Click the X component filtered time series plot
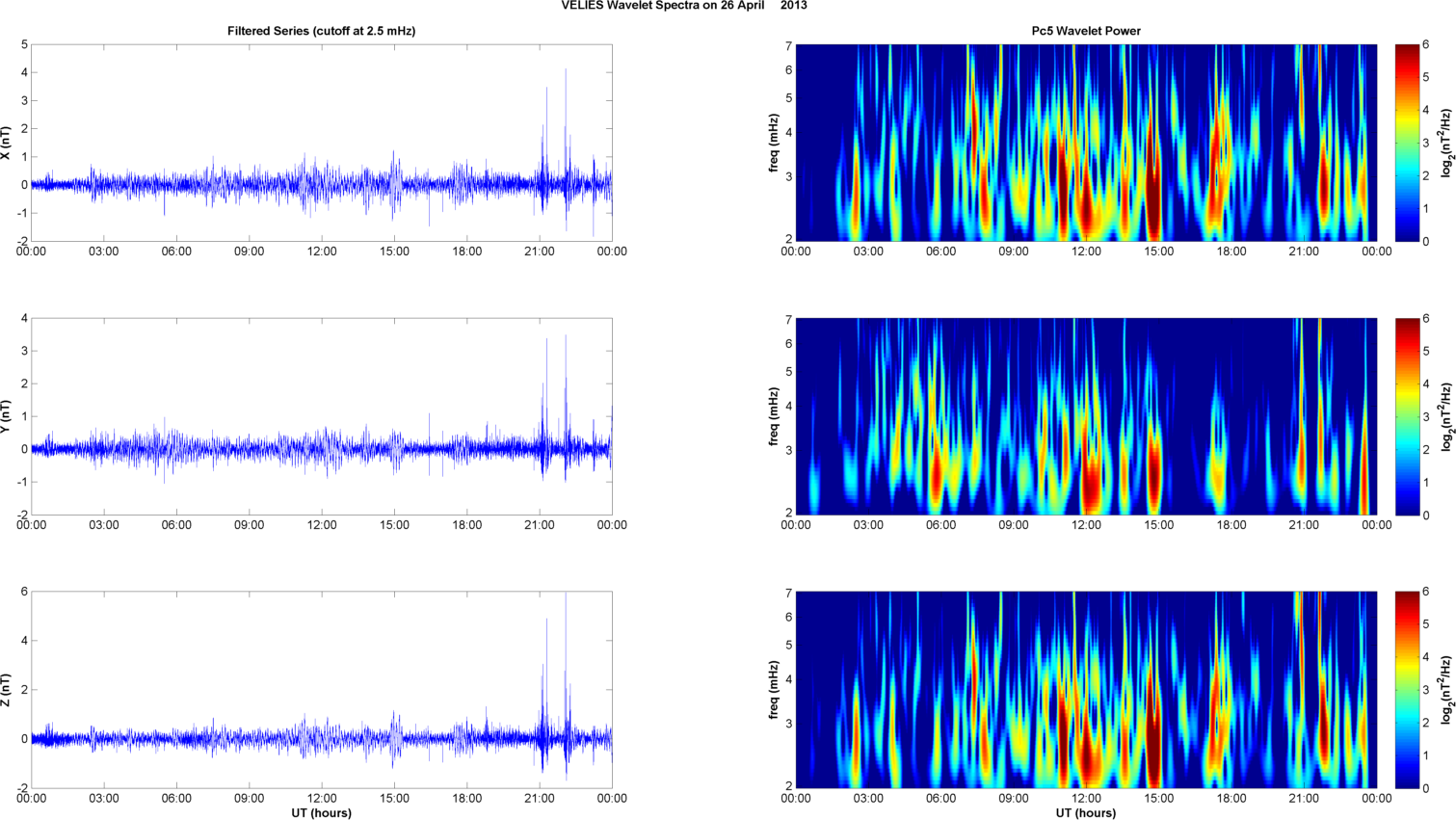 [x=322, y=143]
